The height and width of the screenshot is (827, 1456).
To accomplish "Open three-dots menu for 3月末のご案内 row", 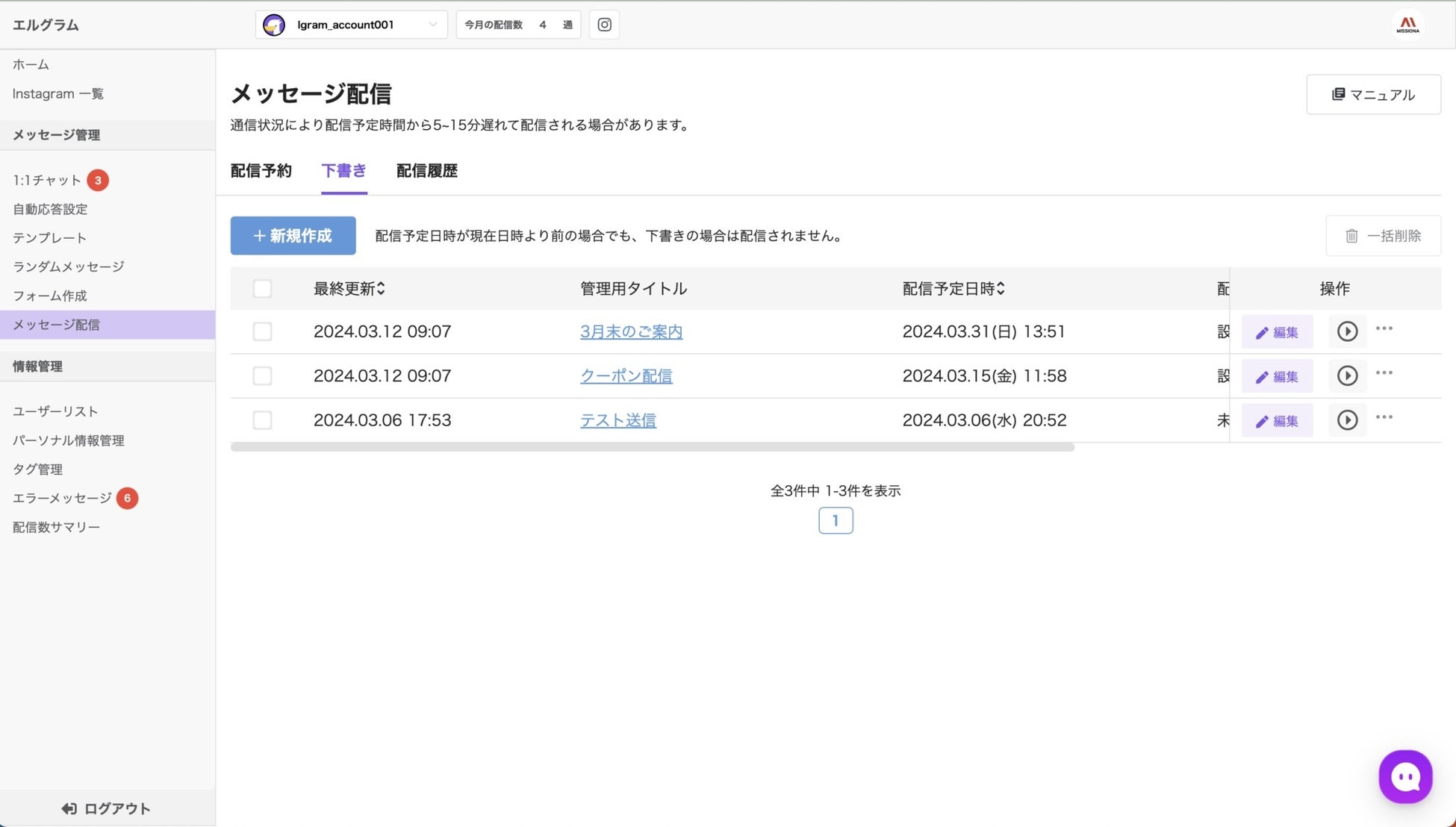I will pos(1384,328).
